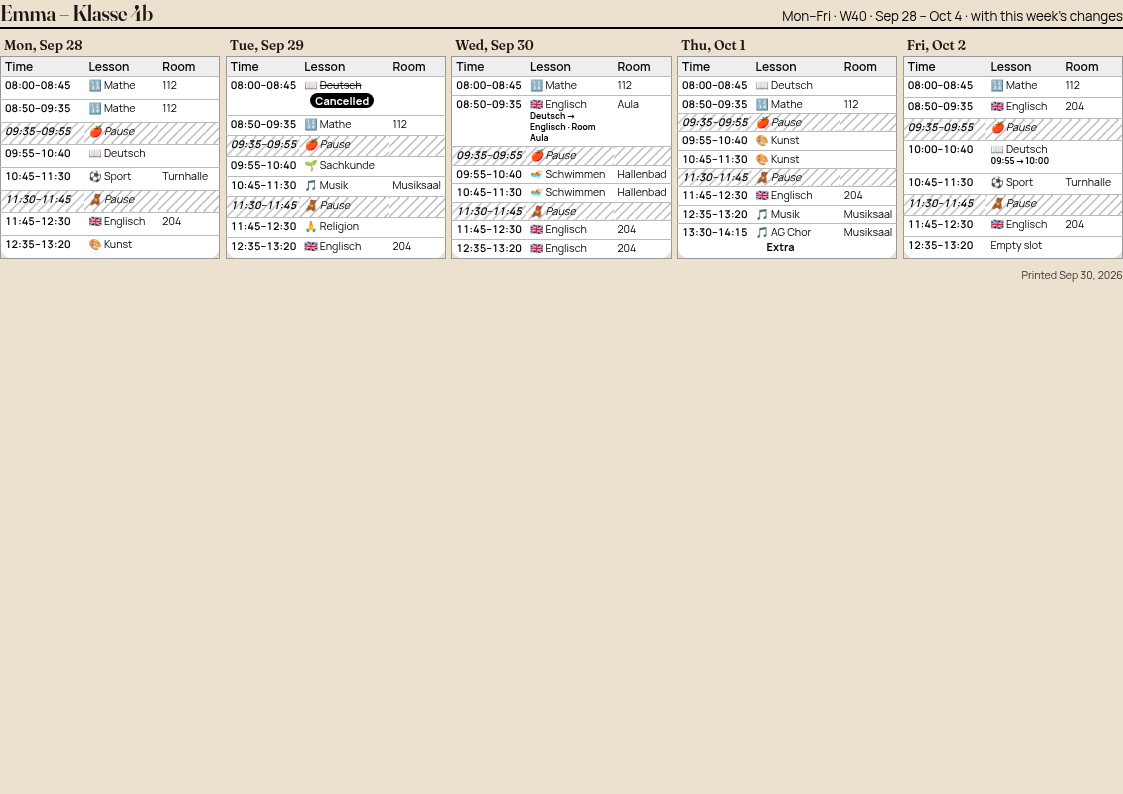Select the "Aula" room cell on Wednesday
This screenshot has height=794, width=1123.
(x=628, y=104)
